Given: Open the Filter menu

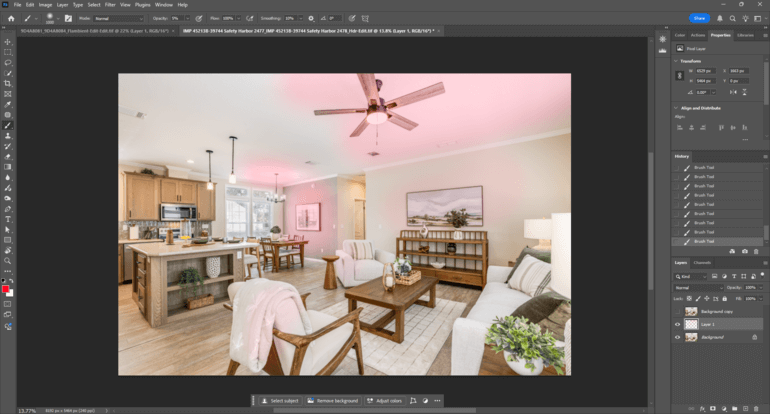Looking at the screenshot, I should click(111, 5).
